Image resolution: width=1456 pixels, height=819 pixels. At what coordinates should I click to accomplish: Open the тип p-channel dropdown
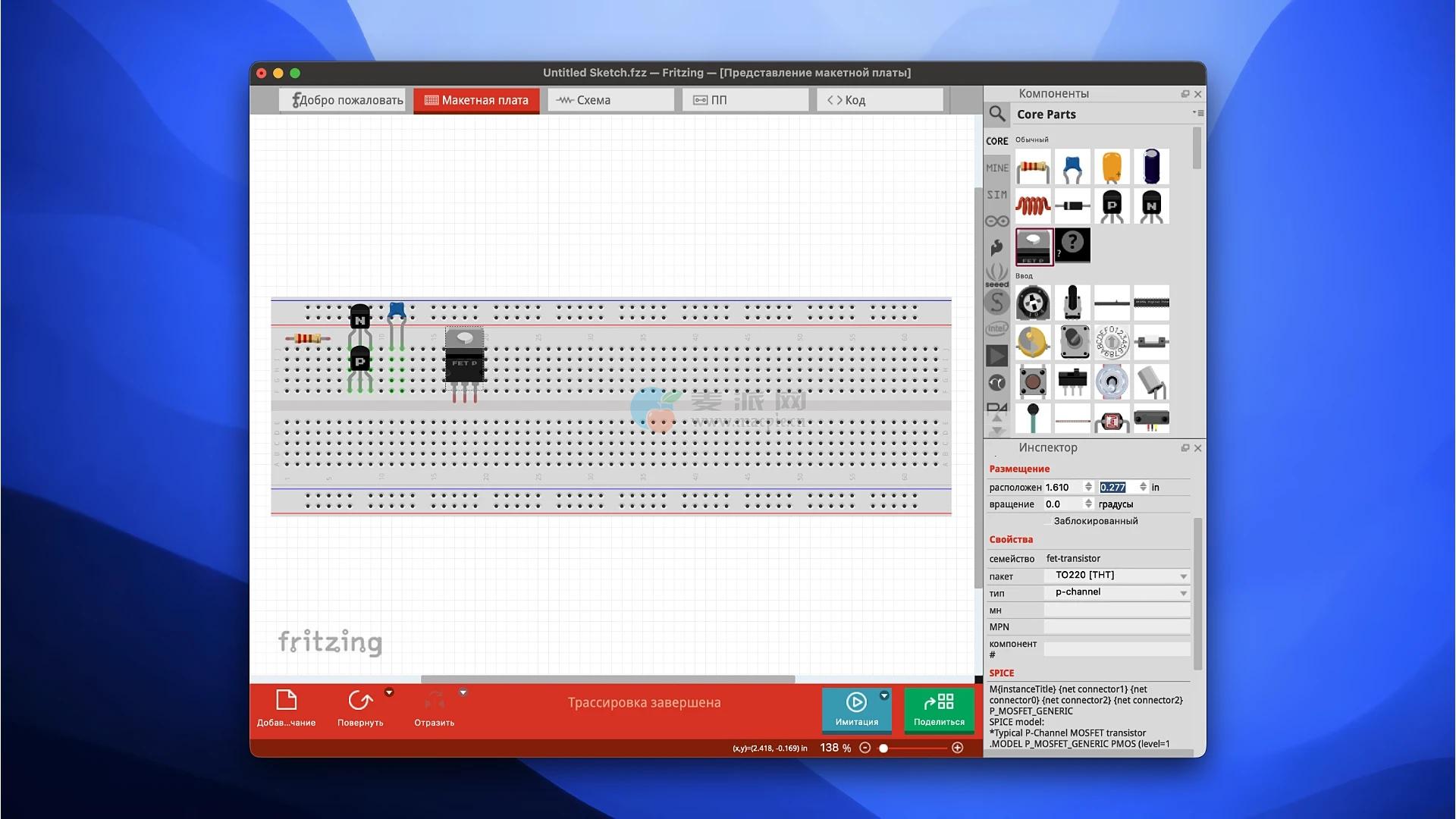click(x=1117, y=592)
